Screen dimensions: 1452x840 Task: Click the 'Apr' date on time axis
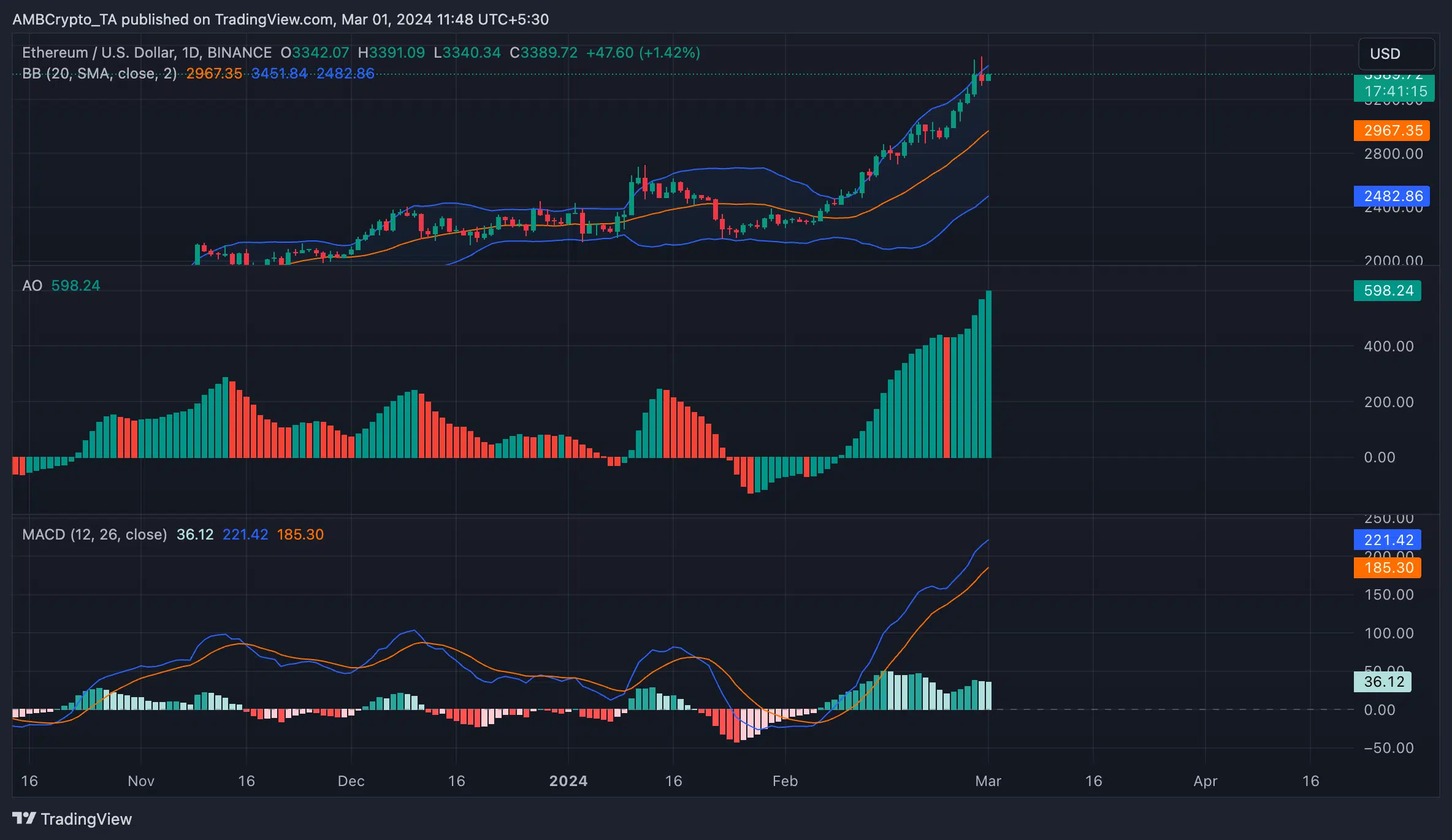coord(1206,781)
